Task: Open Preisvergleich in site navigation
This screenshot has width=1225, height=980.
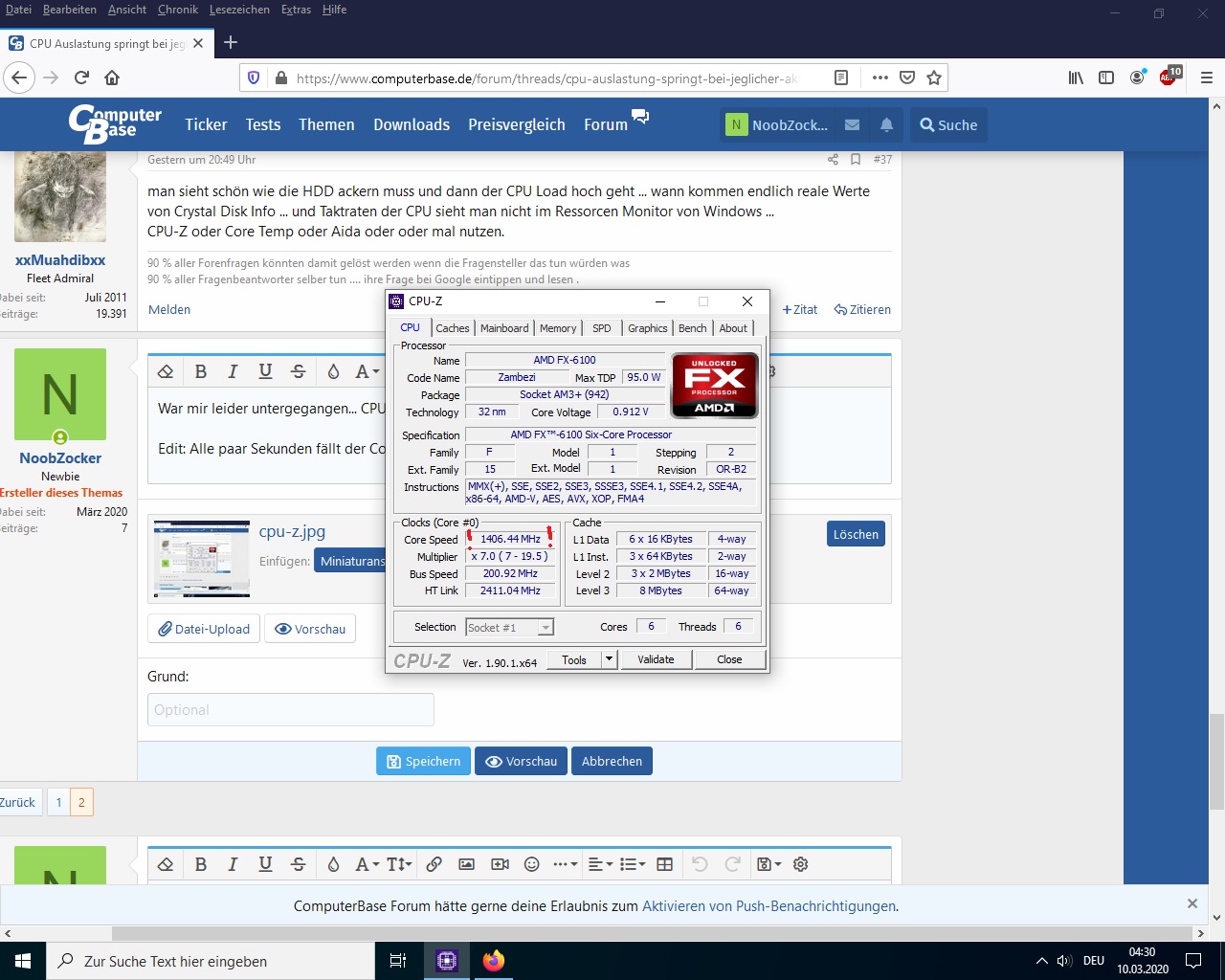Action: (517, 124)
